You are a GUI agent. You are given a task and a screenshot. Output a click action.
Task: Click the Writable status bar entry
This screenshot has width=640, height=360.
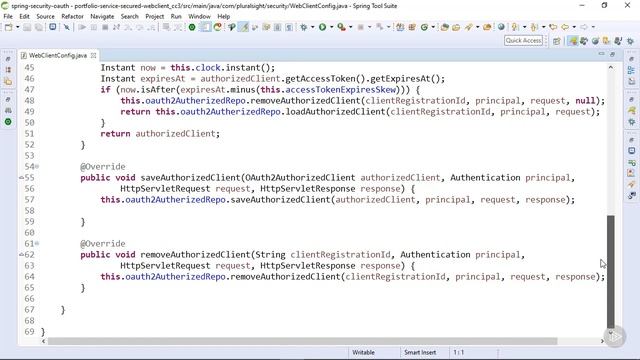point(363,352)
